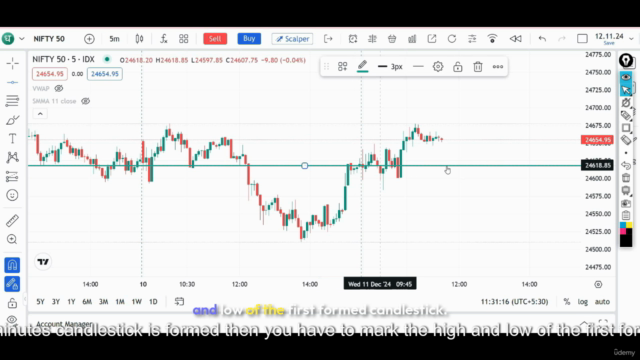This screenshot has height=360, width=640.
Task: Open the Scalper panel
Action: [292, 39]
